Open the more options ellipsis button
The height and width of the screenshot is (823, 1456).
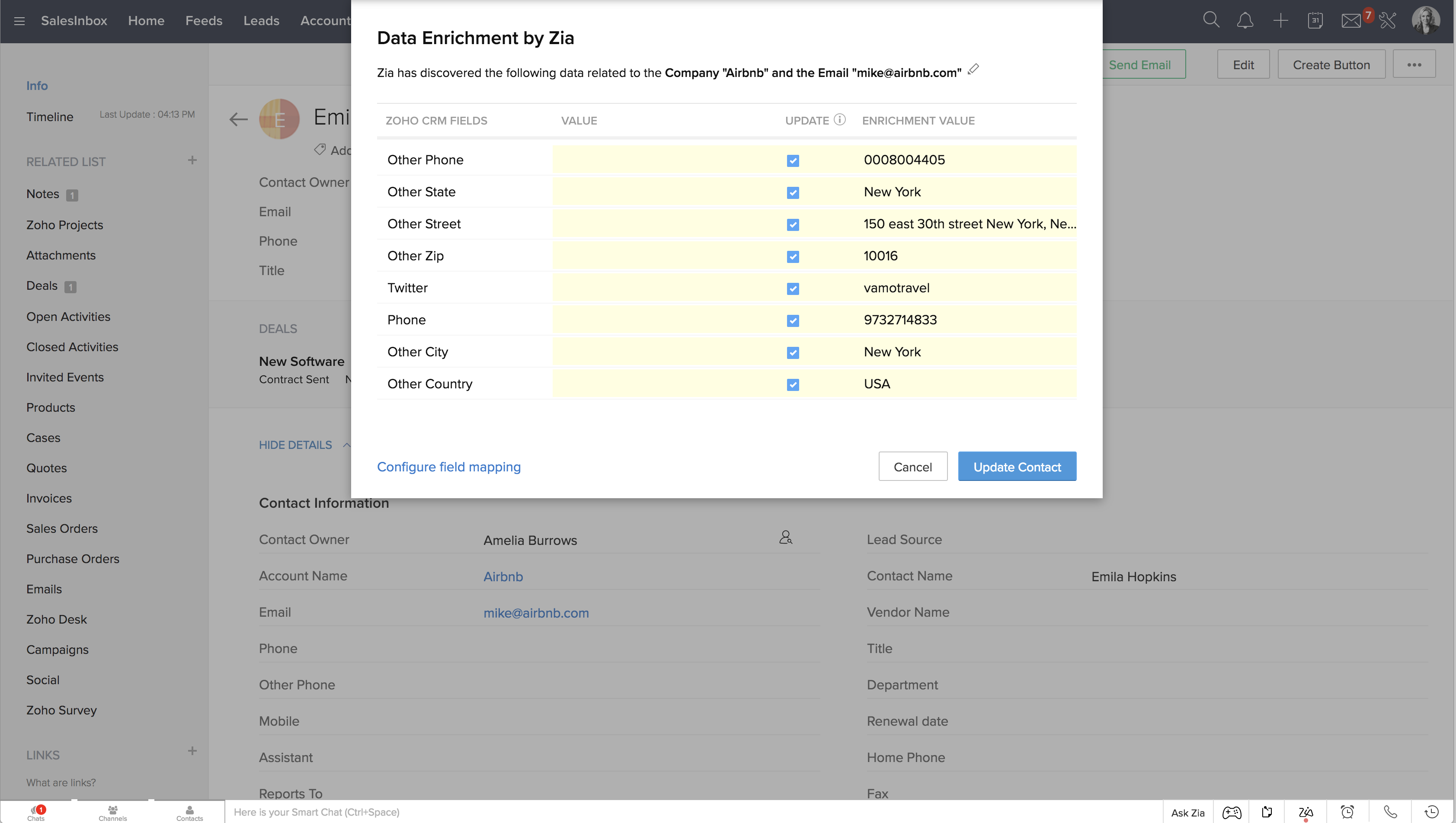coord(1414,64)
